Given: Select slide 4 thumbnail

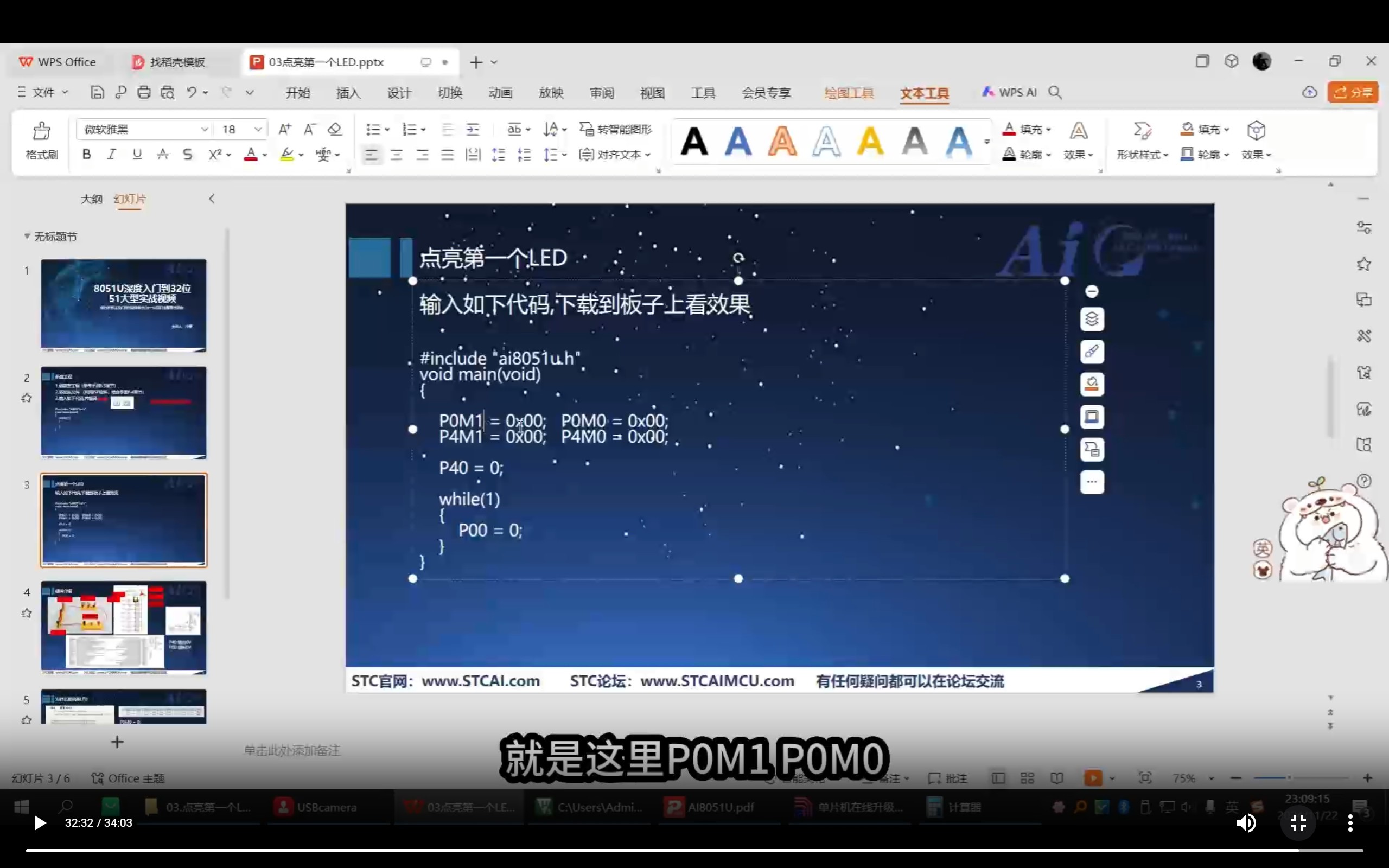Looking at the screenshot, I should [123, 628].
